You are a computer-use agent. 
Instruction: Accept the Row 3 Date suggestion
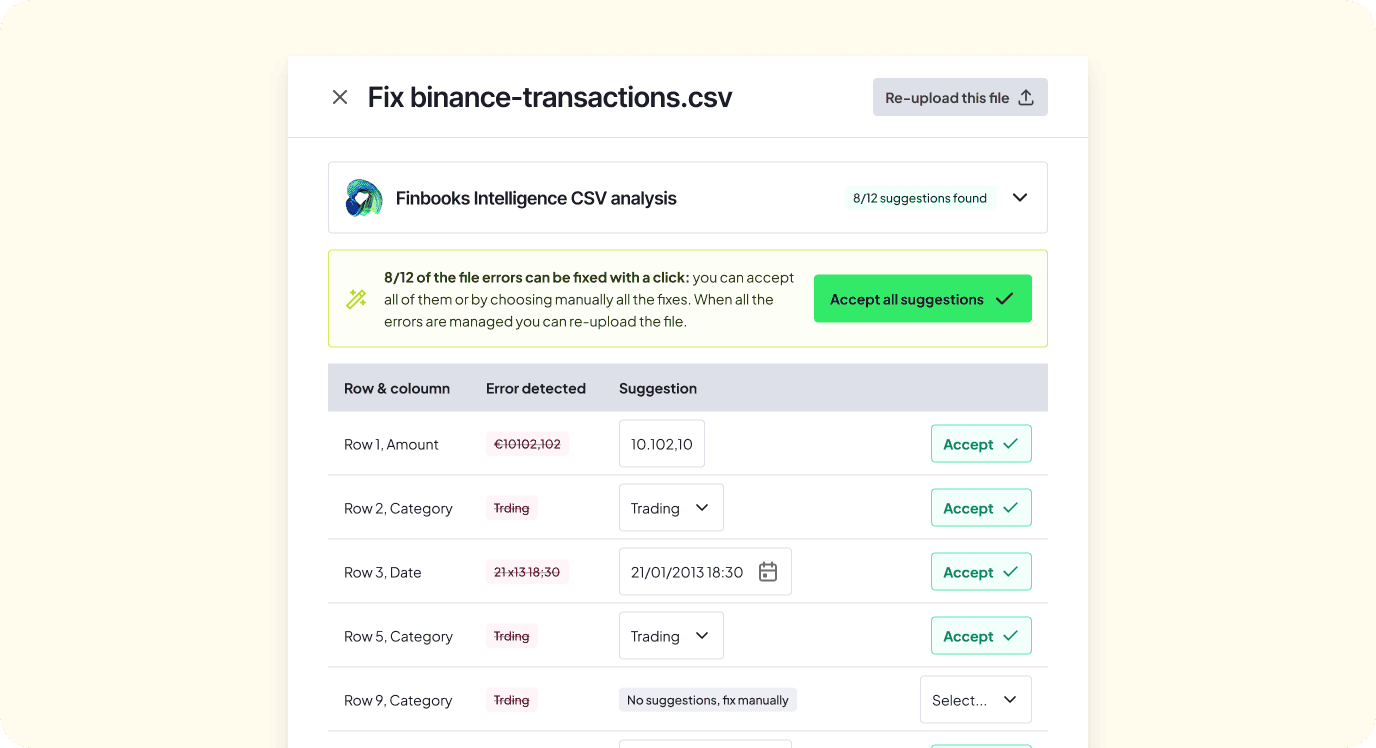click(981, 572)
